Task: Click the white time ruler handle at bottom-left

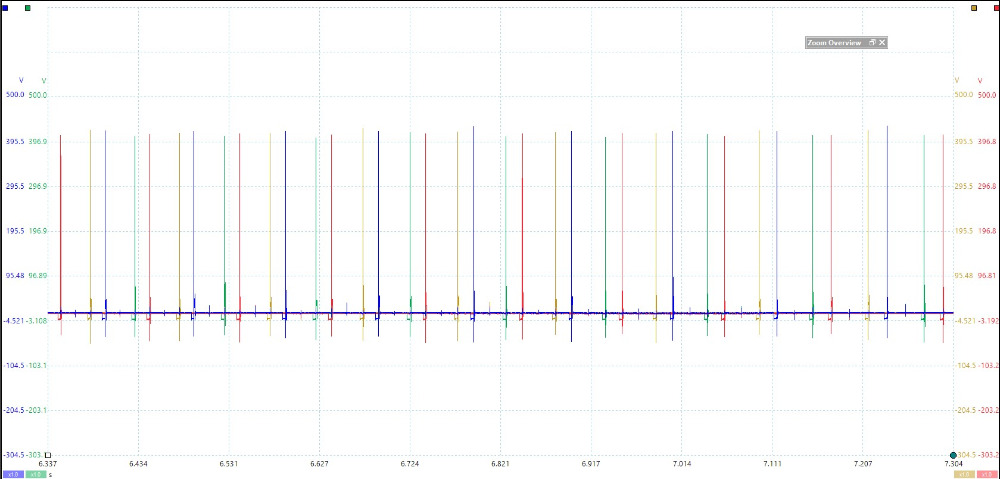Action: pyautogui.click(x=47, y=455)
